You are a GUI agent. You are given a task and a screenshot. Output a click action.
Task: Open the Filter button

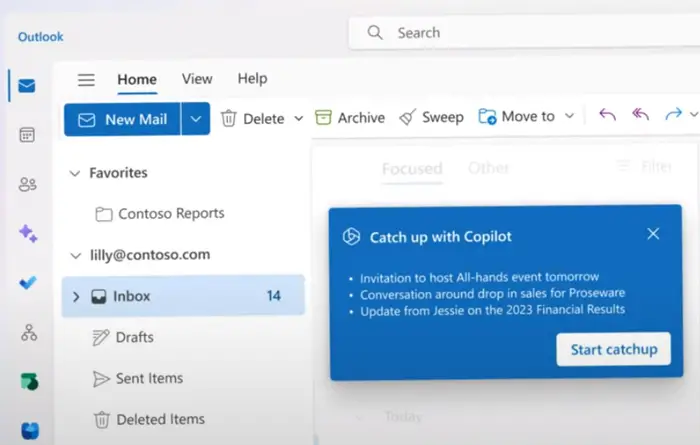pyautogui.click(x=644, y=166)
